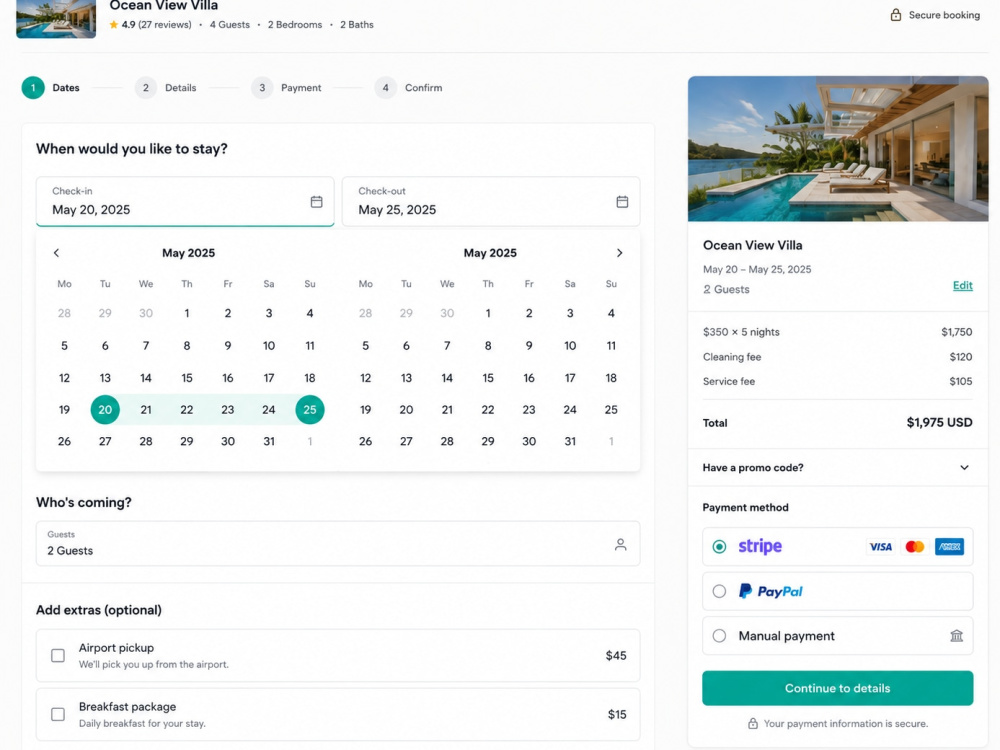Viewport: 1000px width, 750px height.
Task: Click Continue to details button
Action: [837, 688]
